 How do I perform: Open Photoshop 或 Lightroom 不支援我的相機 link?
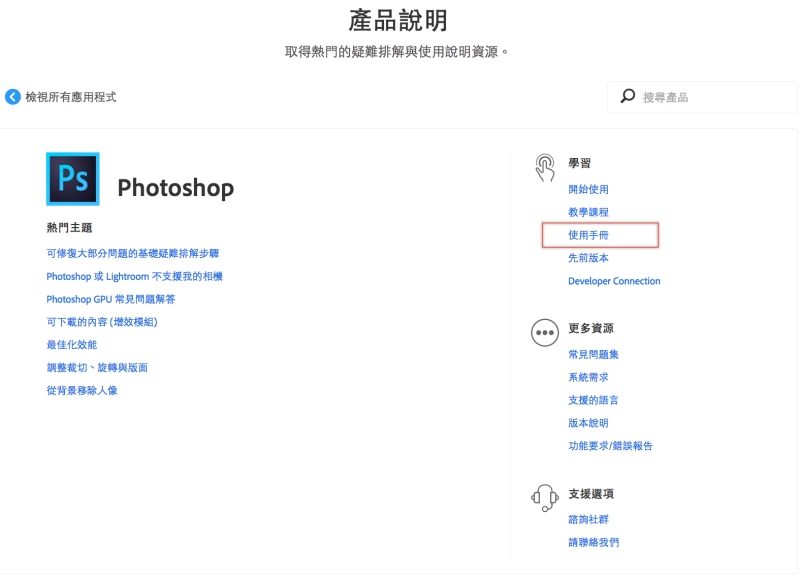click(x=135, y=277)
